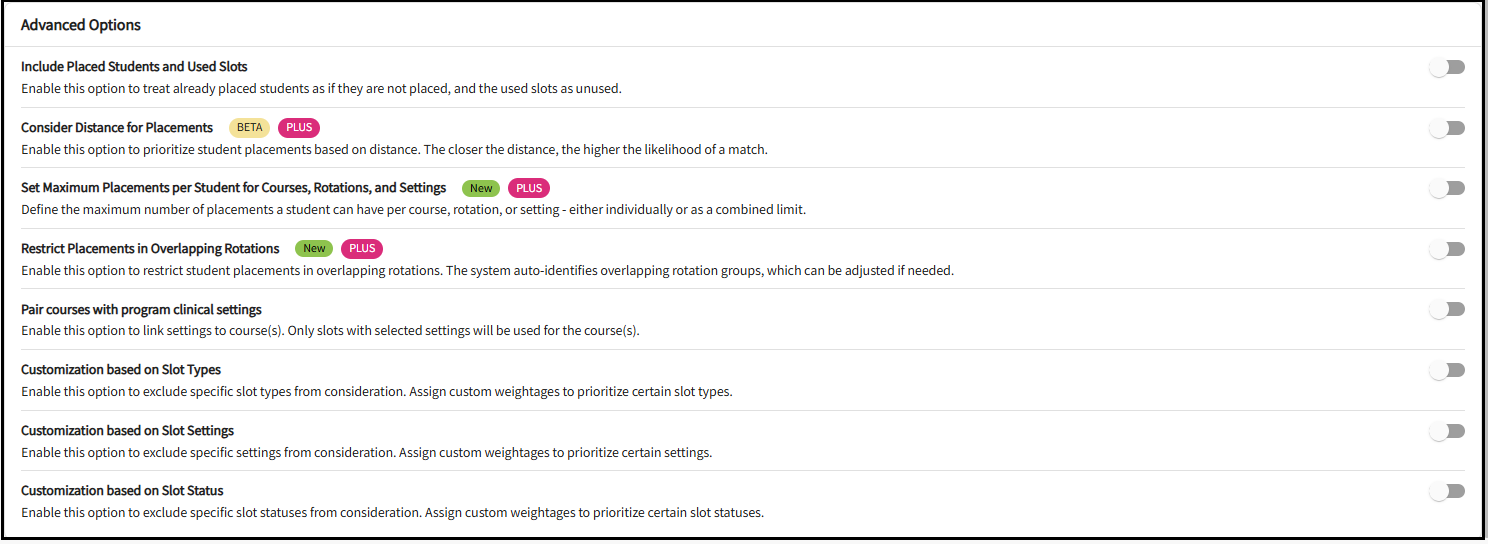
Task: Toggle Consider Distance for Placements switch
Action: click(1447, 128)
